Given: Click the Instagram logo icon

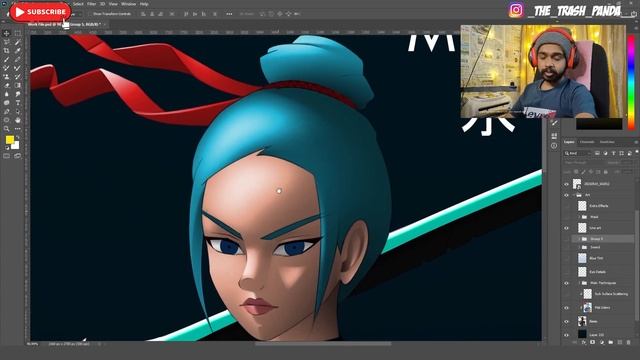Looking at the screenshot, I should click(x=516, y=10).
